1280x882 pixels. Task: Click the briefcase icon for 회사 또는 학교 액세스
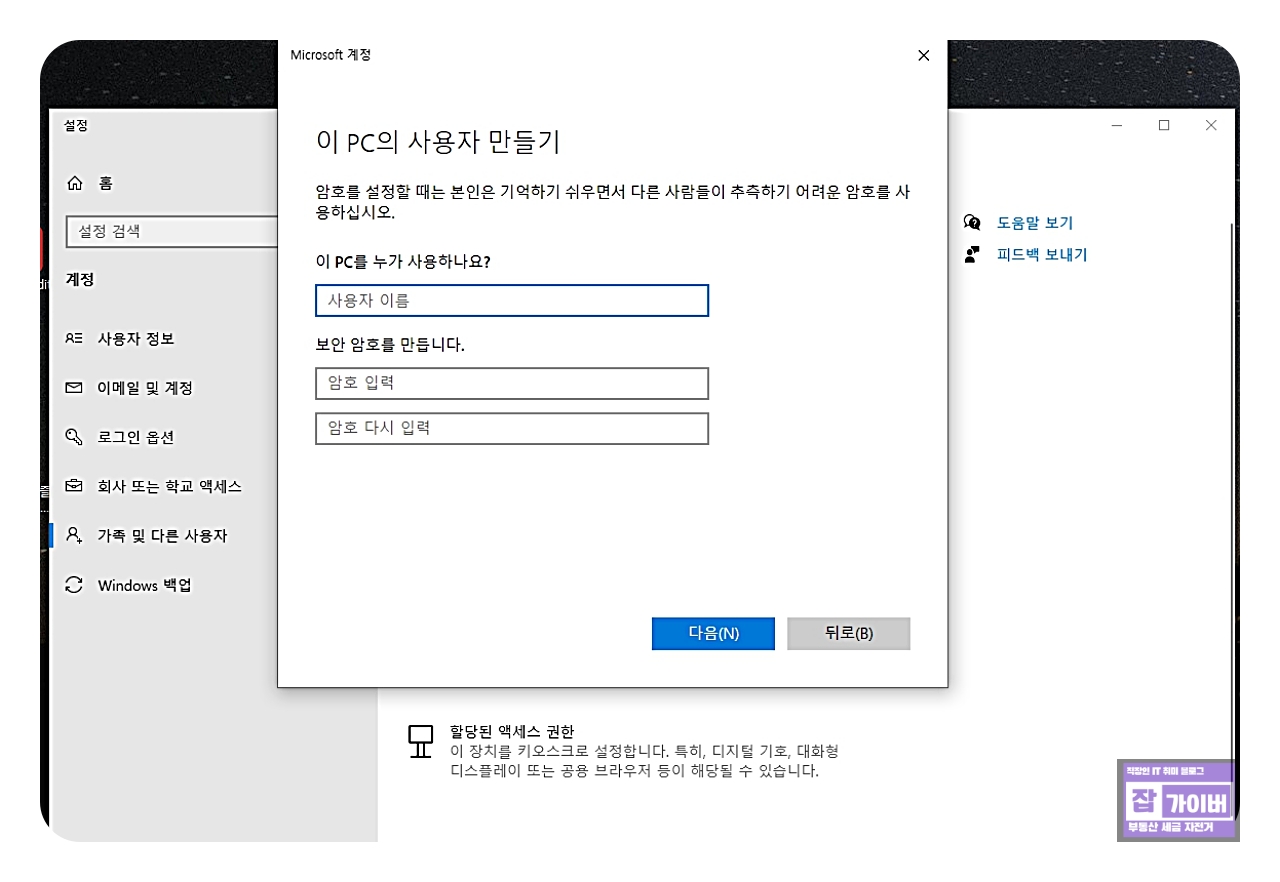click(74, 486)
